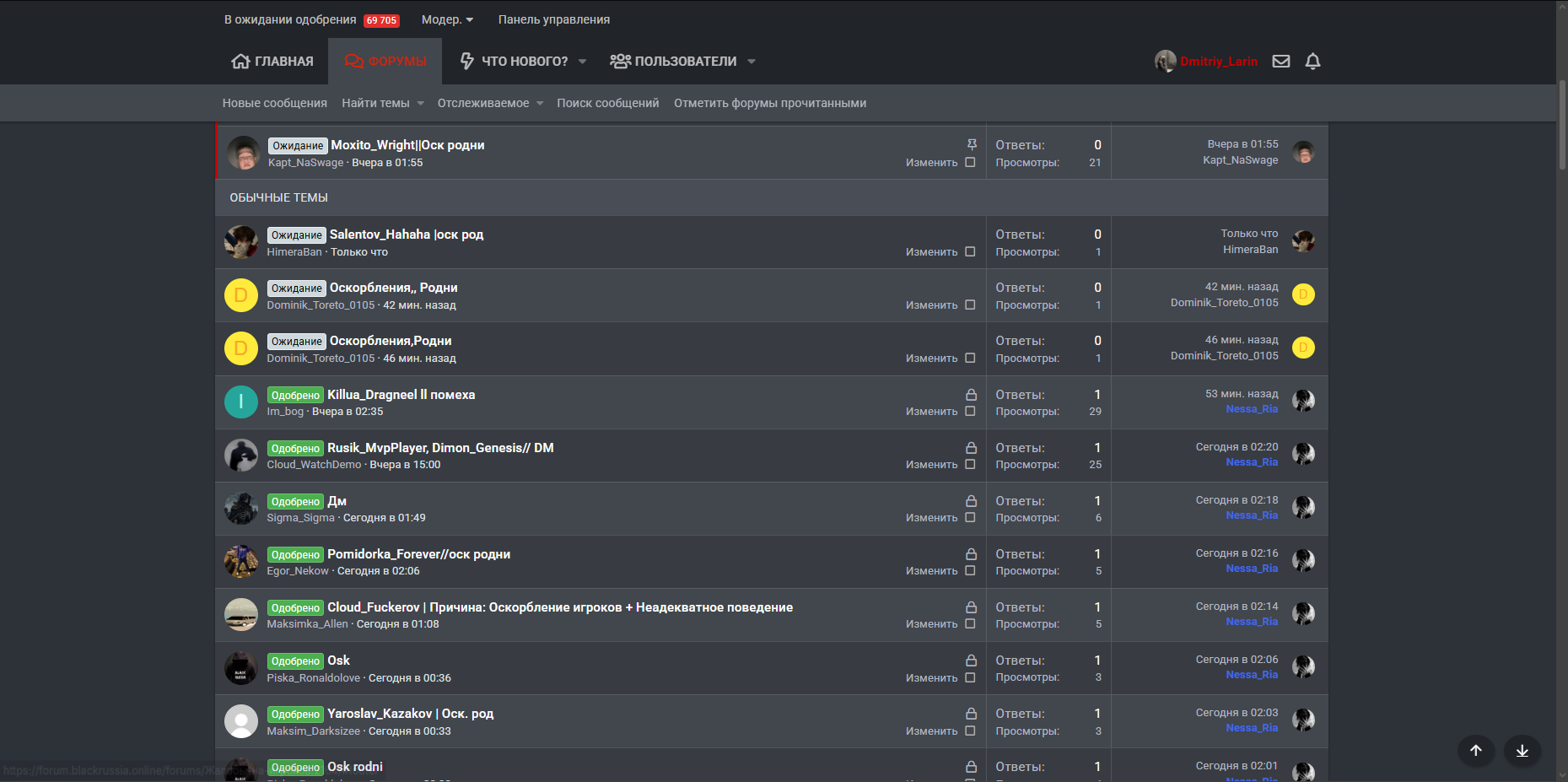Open the Rusik_MvpPlayer, Dimon_Genesis// DM thread
This screenshot has height=782, width=1568.
[440, 448]
